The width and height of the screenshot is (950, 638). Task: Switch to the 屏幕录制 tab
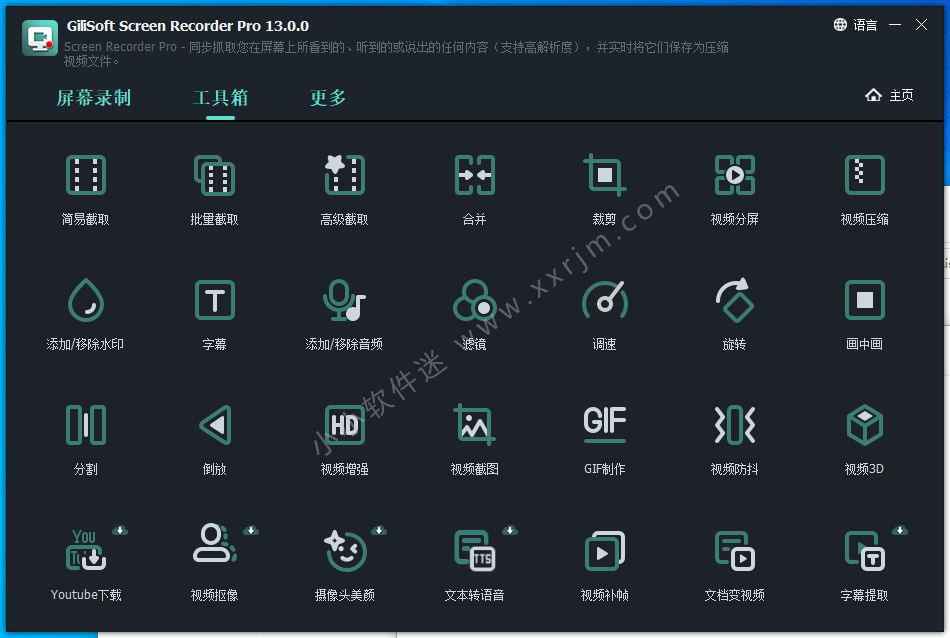pyautogui.click(x=94, y=98)
